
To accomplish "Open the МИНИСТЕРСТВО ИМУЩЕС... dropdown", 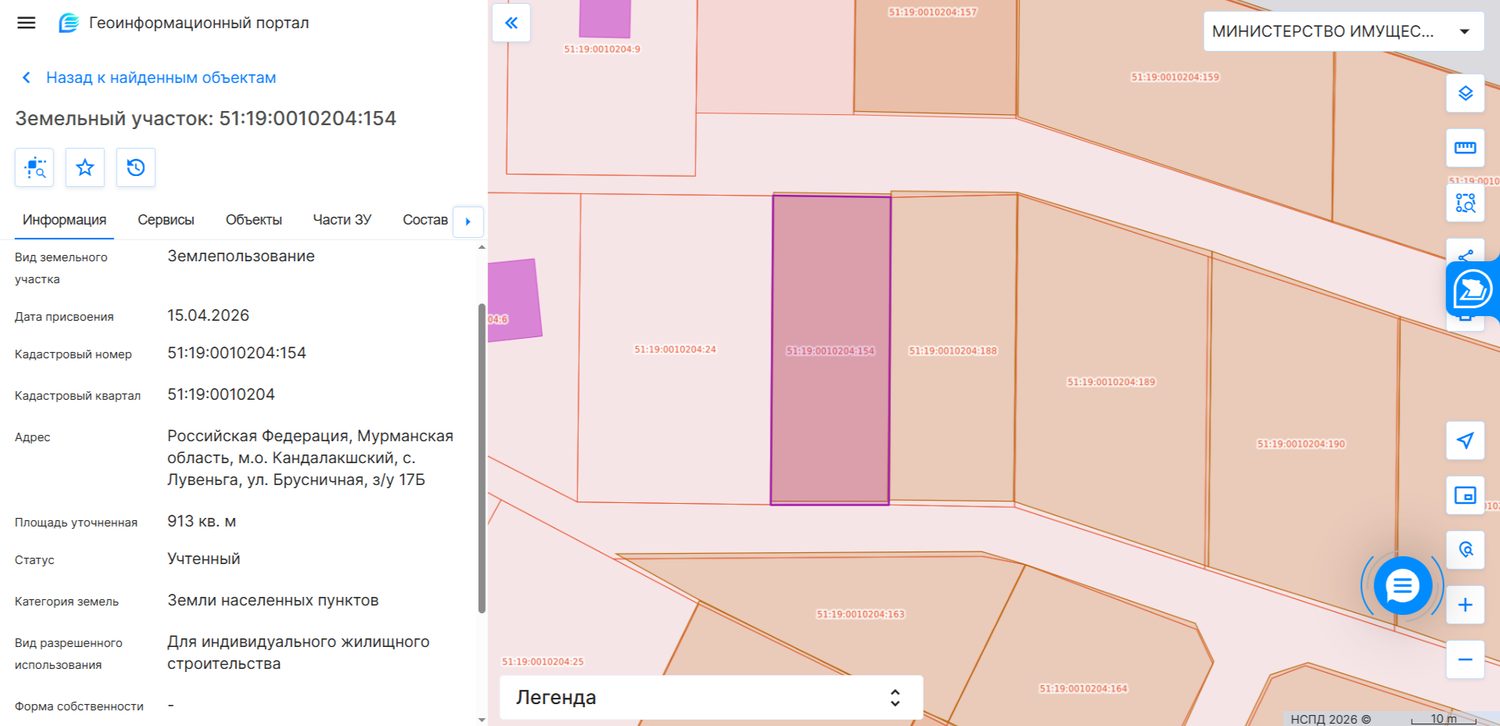I will pos(1343,31).
